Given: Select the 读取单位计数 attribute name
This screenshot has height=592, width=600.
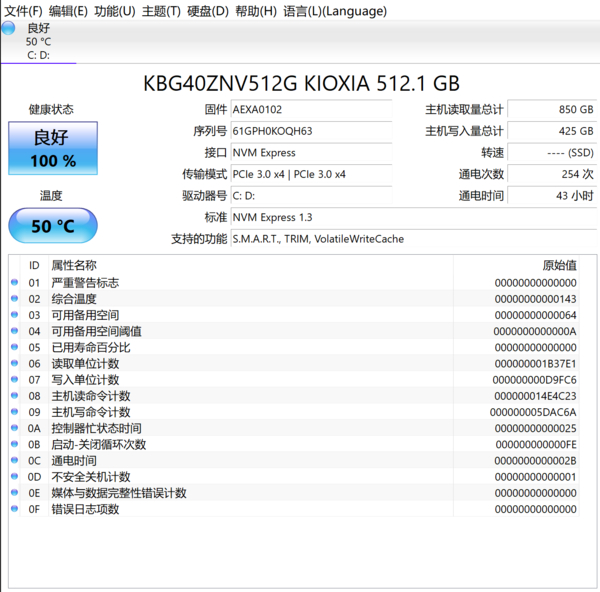Looking at the screenshot, I should point(85,364).
